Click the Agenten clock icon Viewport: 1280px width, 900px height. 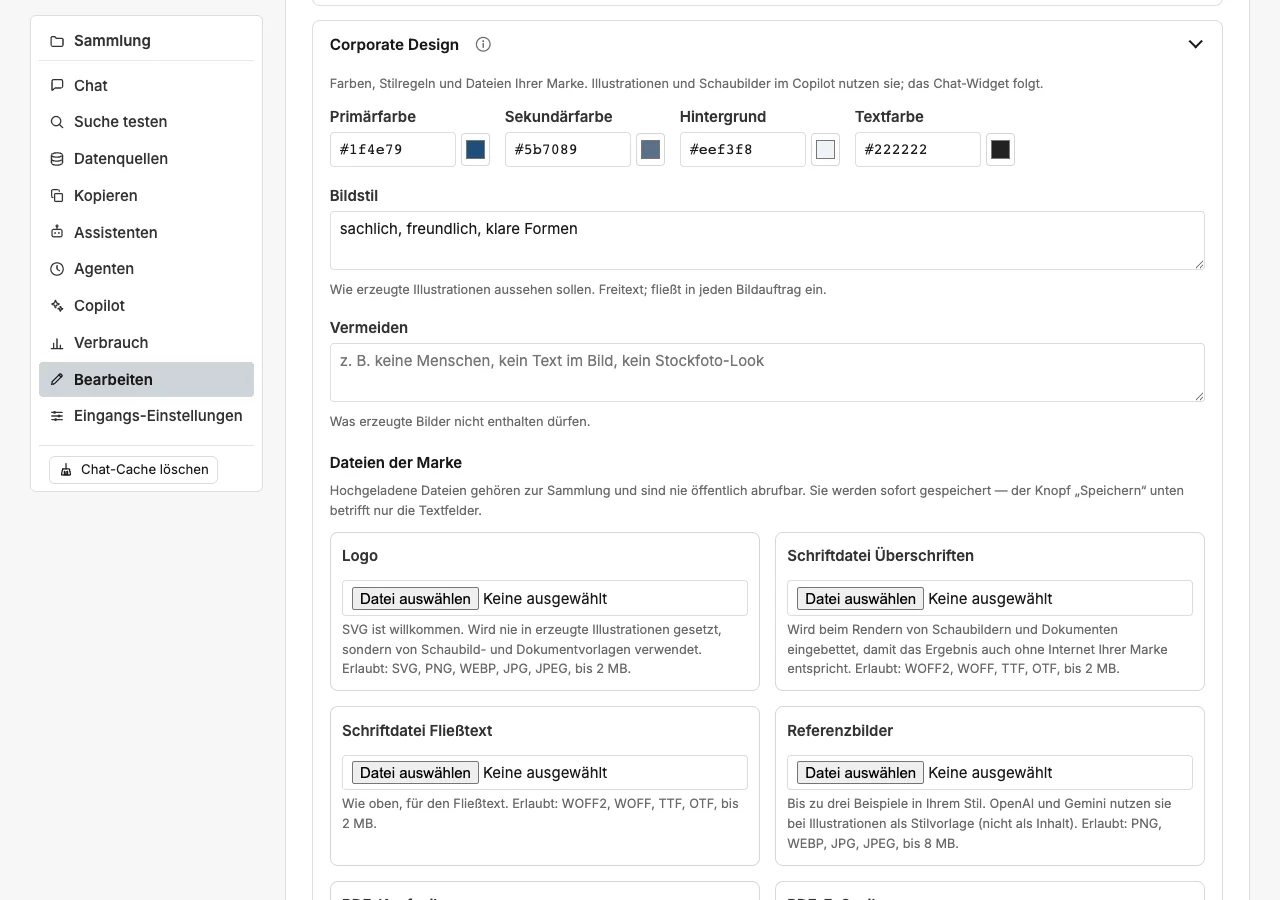pos(57,269)
